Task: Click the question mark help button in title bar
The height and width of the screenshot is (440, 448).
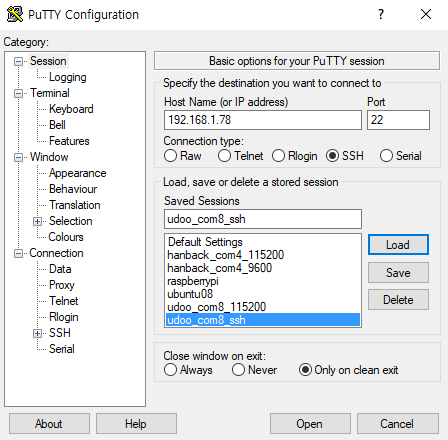Action: click(x=381, y=14)
